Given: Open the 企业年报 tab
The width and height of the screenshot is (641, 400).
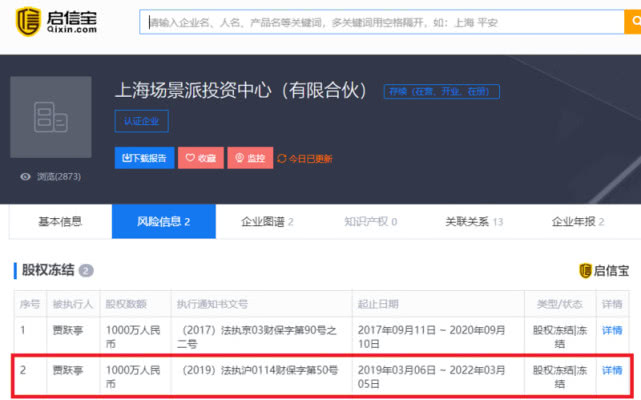Looking at the screenshot, I should click(x=578, y=221).
